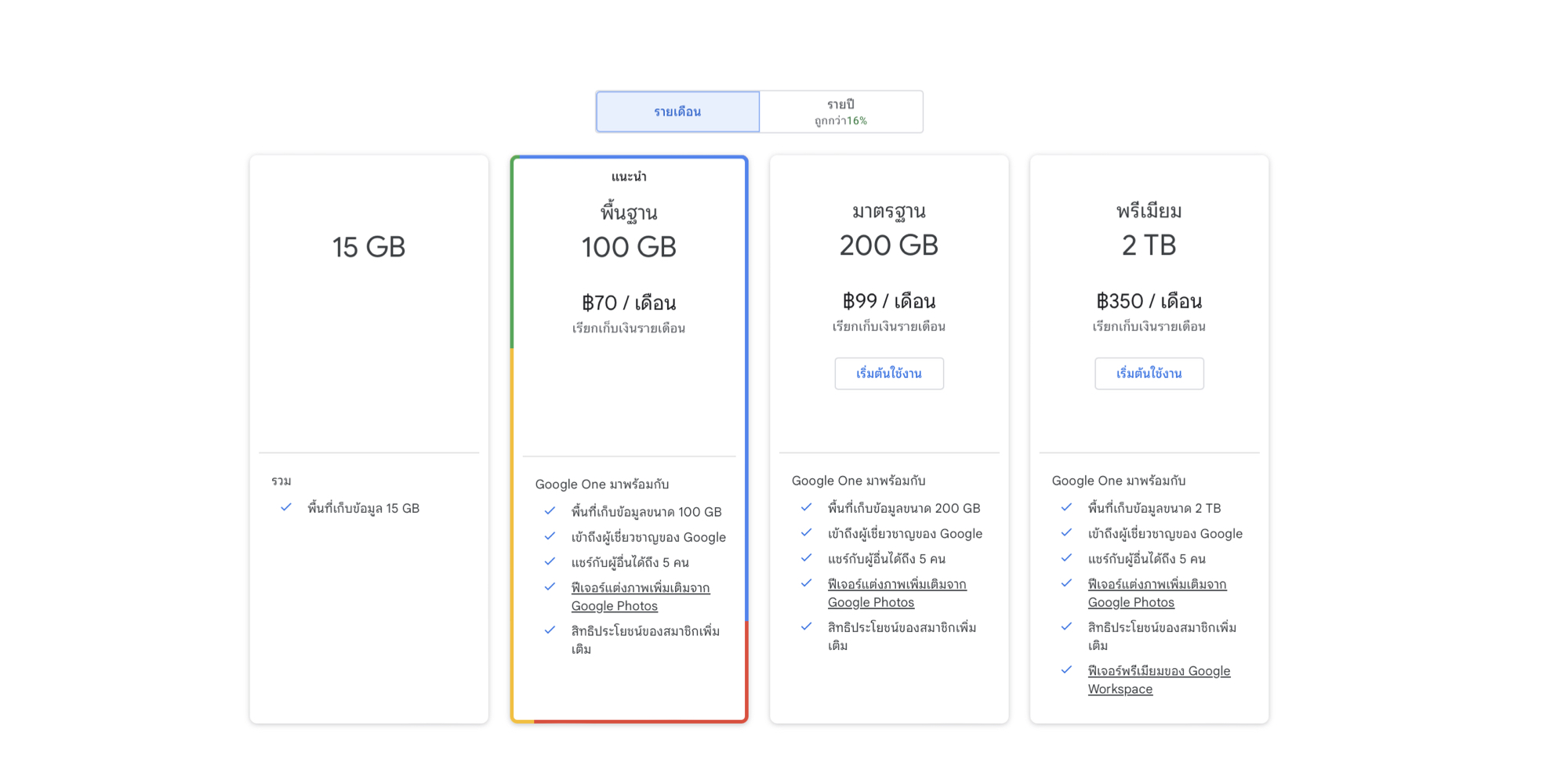The width and height of the screenshot is (1568, 784).
Task: Click the ฿350 / เดือน price on พรีเมียม plan
Action: pos(1149,301)
